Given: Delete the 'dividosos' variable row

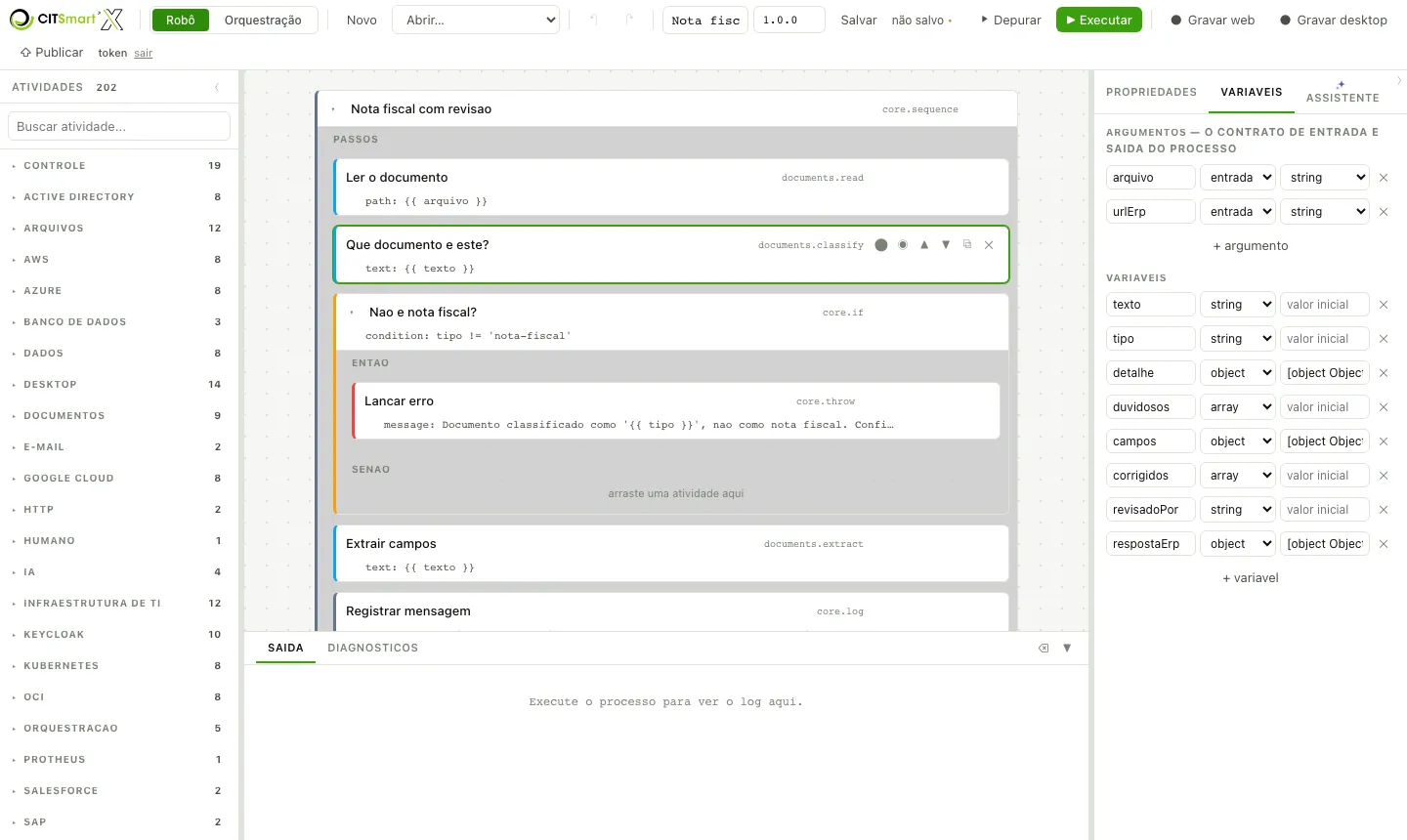Looking at the screenshot, I should [x=1384, y=407].
